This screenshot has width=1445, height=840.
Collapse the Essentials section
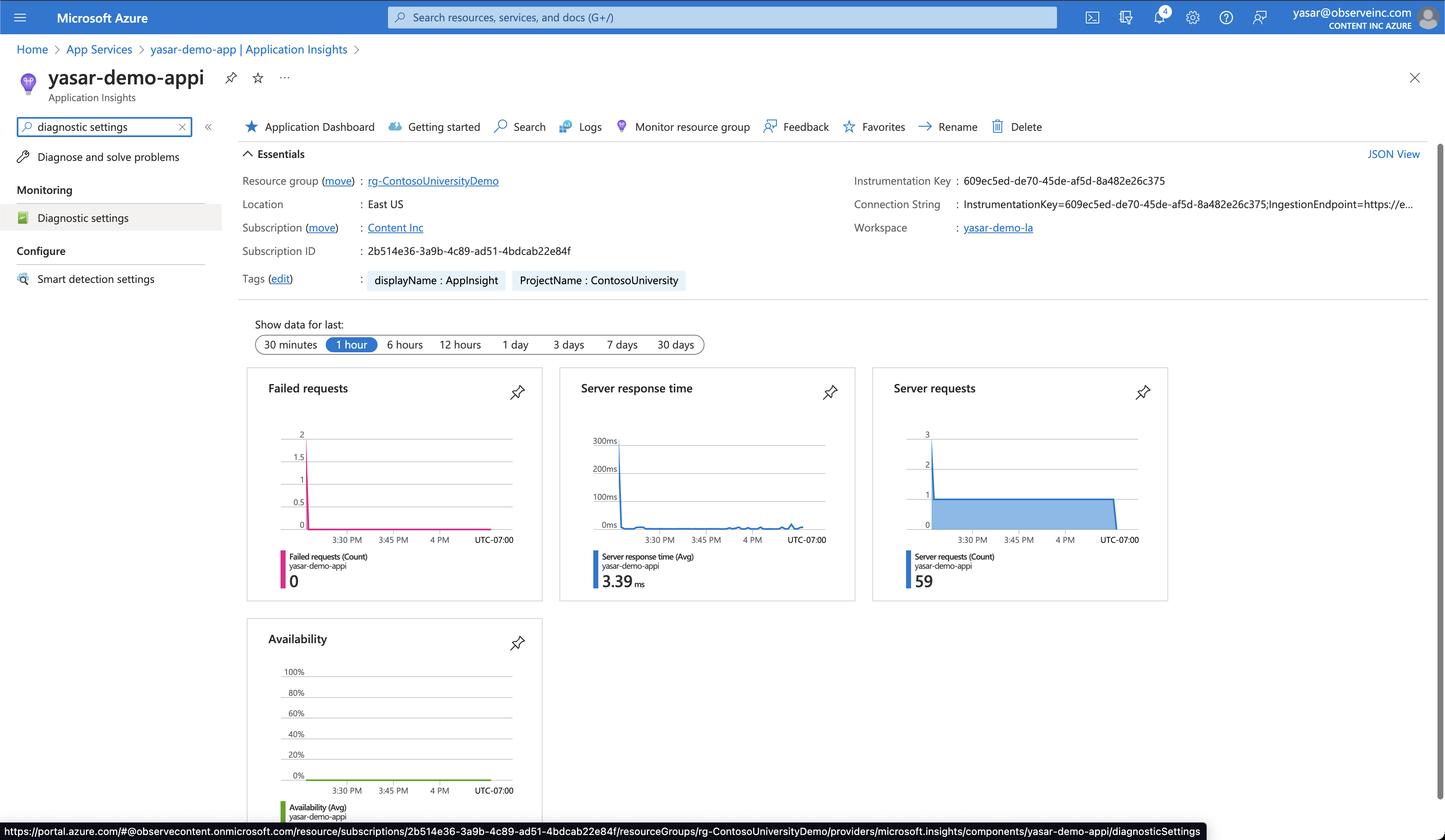coord(248,154)
